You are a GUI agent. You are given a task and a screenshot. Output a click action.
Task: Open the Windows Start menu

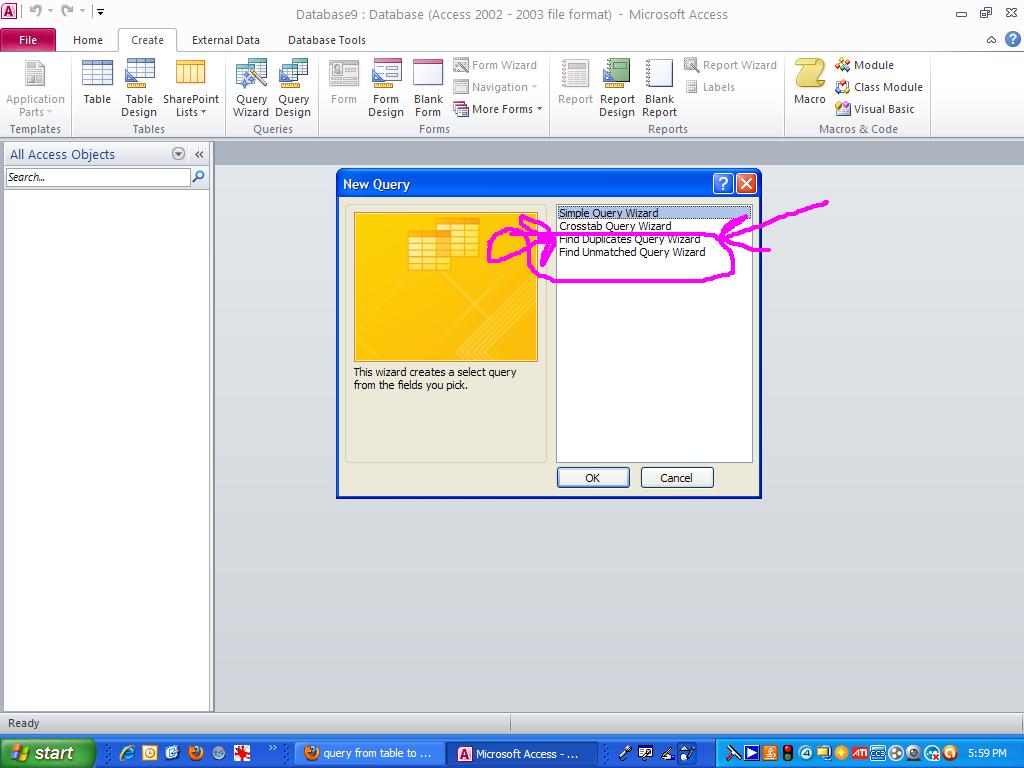coord(47,753)
